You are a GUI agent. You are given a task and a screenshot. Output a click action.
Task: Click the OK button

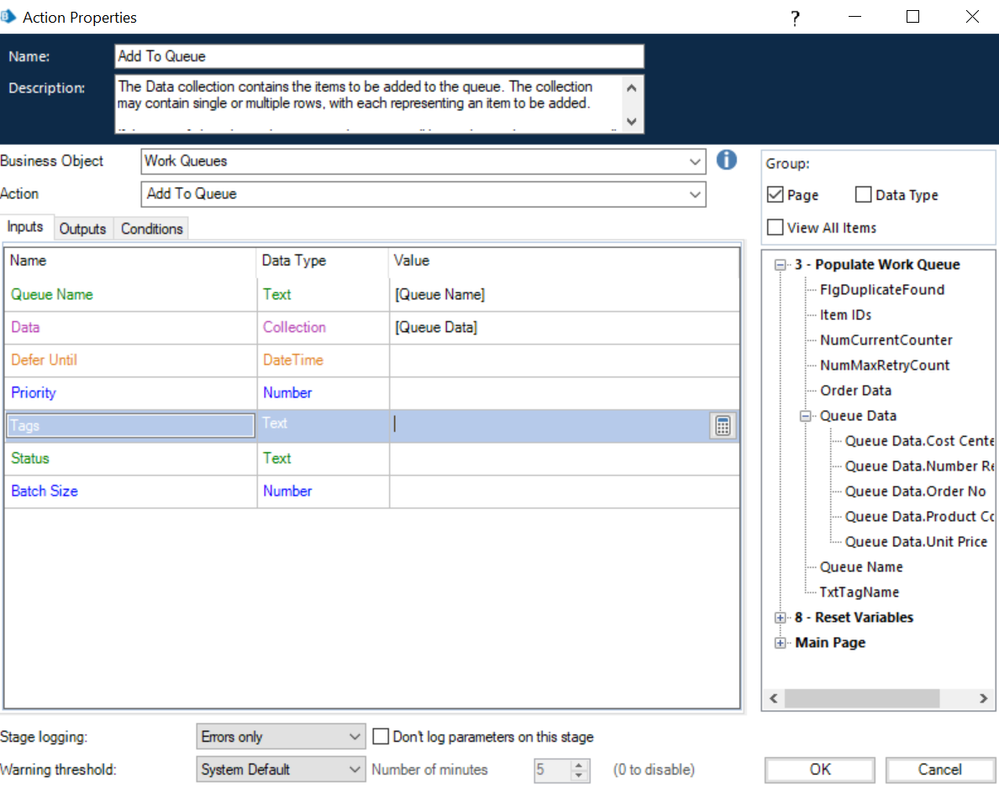pyautogui.click(x=820, y=770)
